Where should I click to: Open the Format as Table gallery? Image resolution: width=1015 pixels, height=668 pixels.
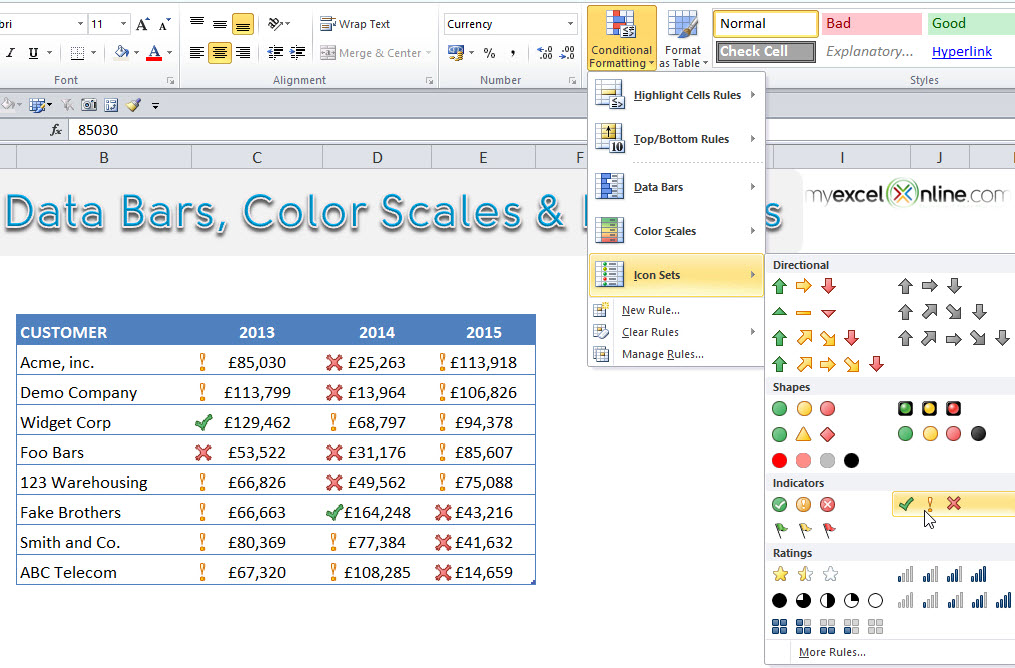tap(683, 38)
